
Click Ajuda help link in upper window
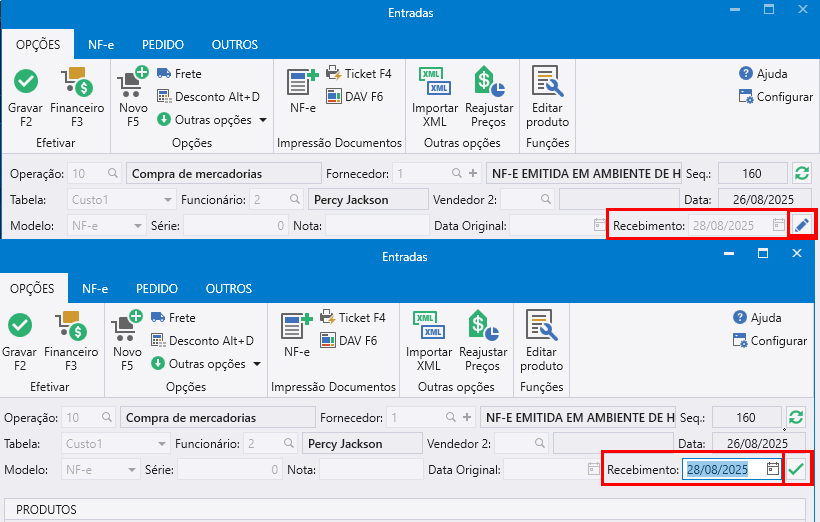[763, 74]
